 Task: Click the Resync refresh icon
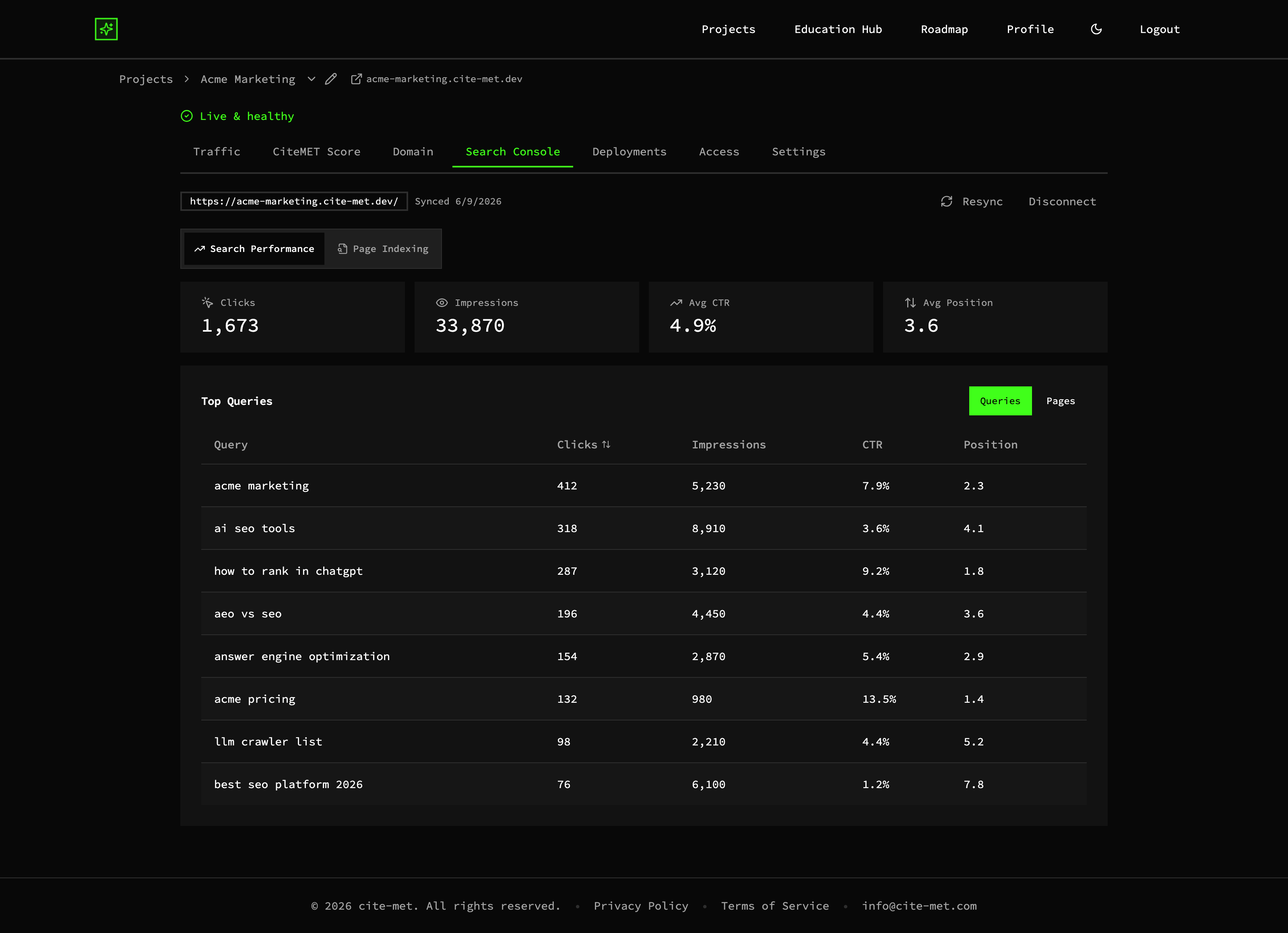pos(947,202)
